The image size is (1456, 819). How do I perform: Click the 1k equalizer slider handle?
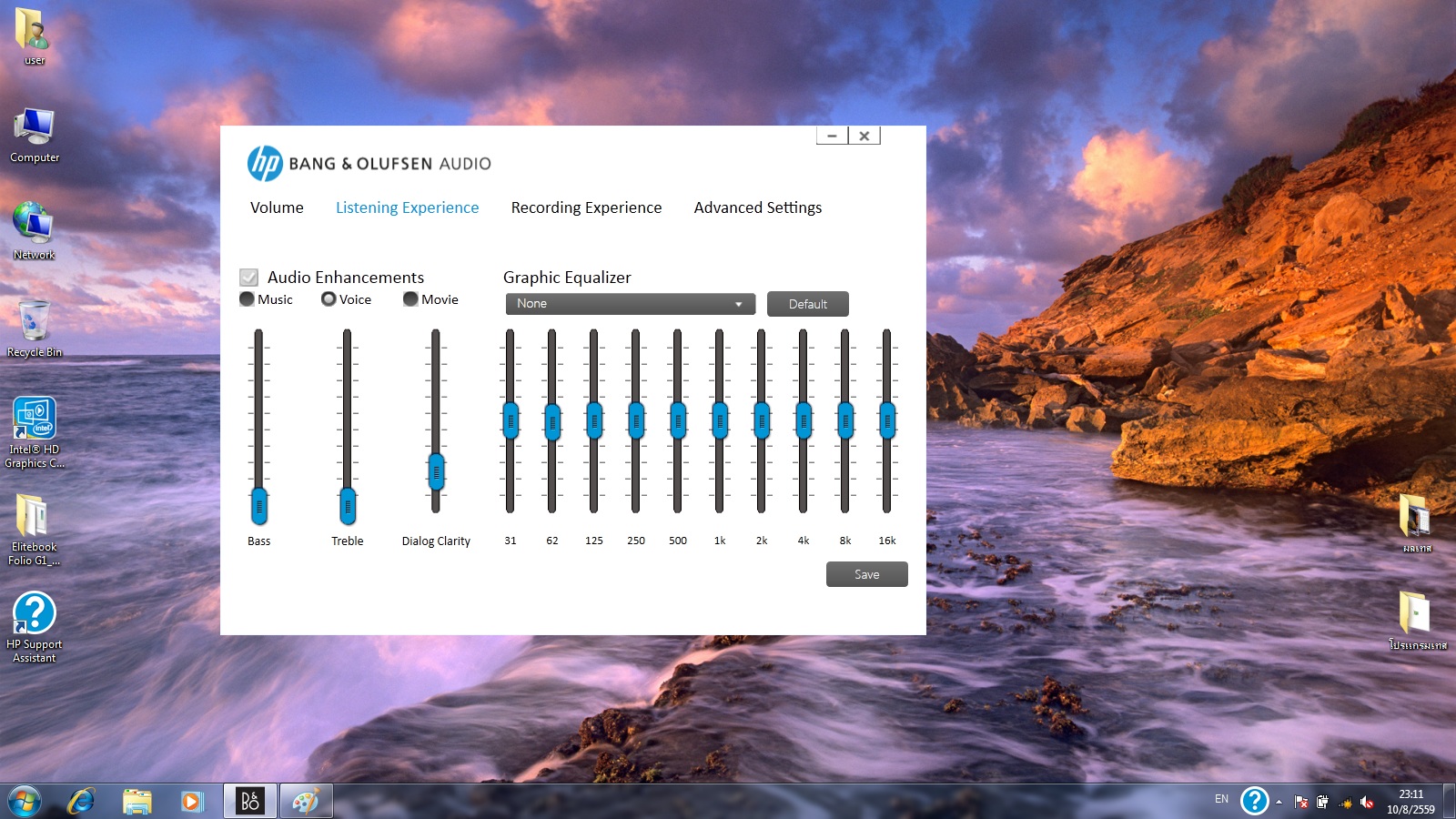click(720, 420)
